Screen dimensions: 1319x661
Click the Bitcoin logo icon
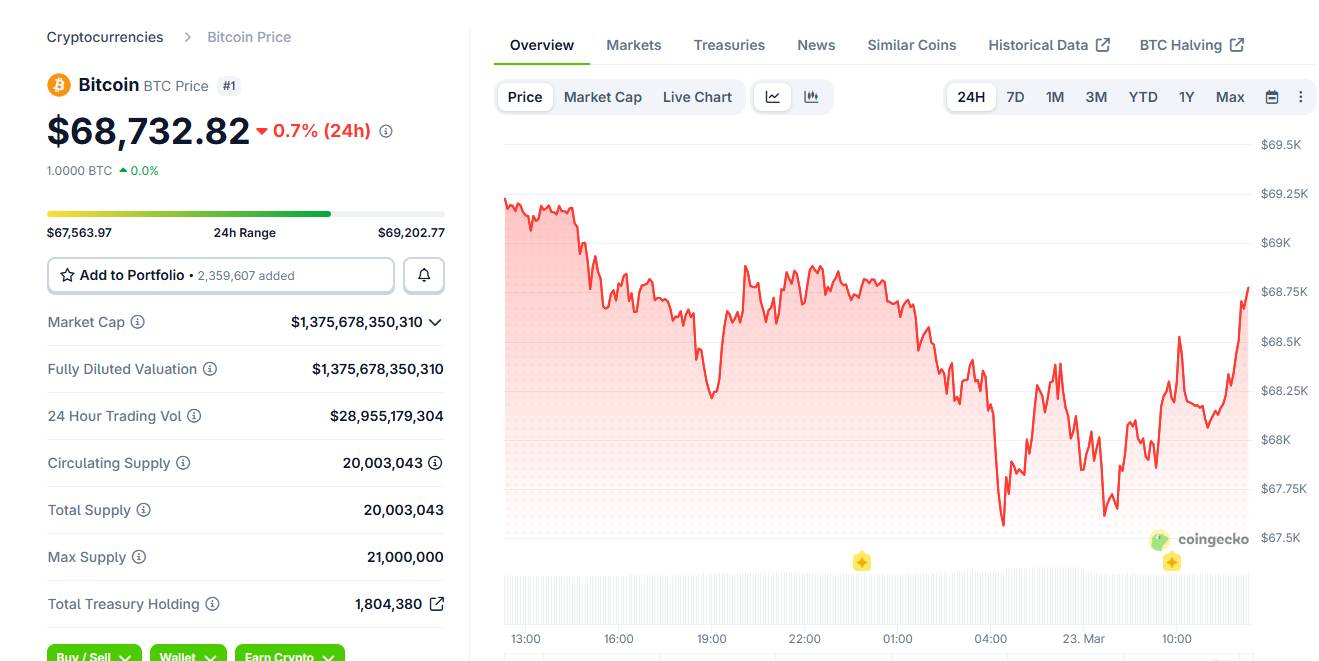click(x=59, y=85)
